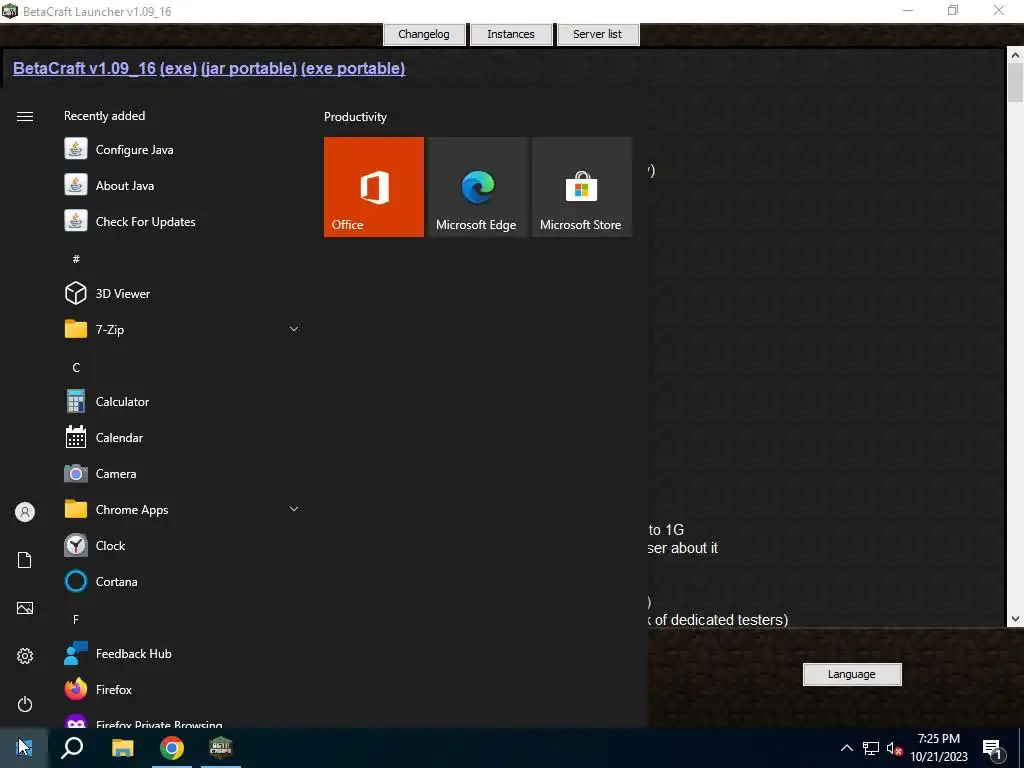Open Settings gear in Start sidebar
Screen dimensions: 1024x768
pyautogui.click(x=25, y=656)
